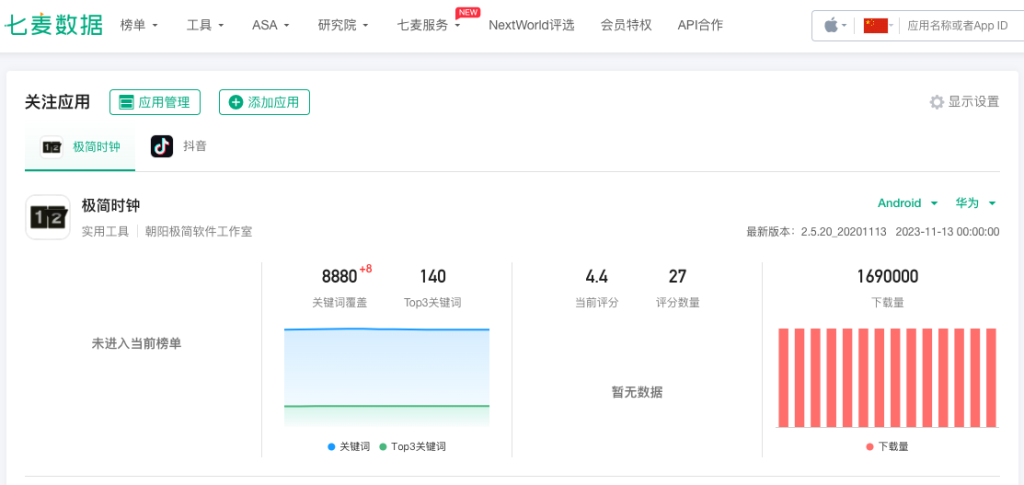This screenshot has width=1024, height=485.
Task: Open the 极简时钟 app title link
Action: [x=110, y=206]
